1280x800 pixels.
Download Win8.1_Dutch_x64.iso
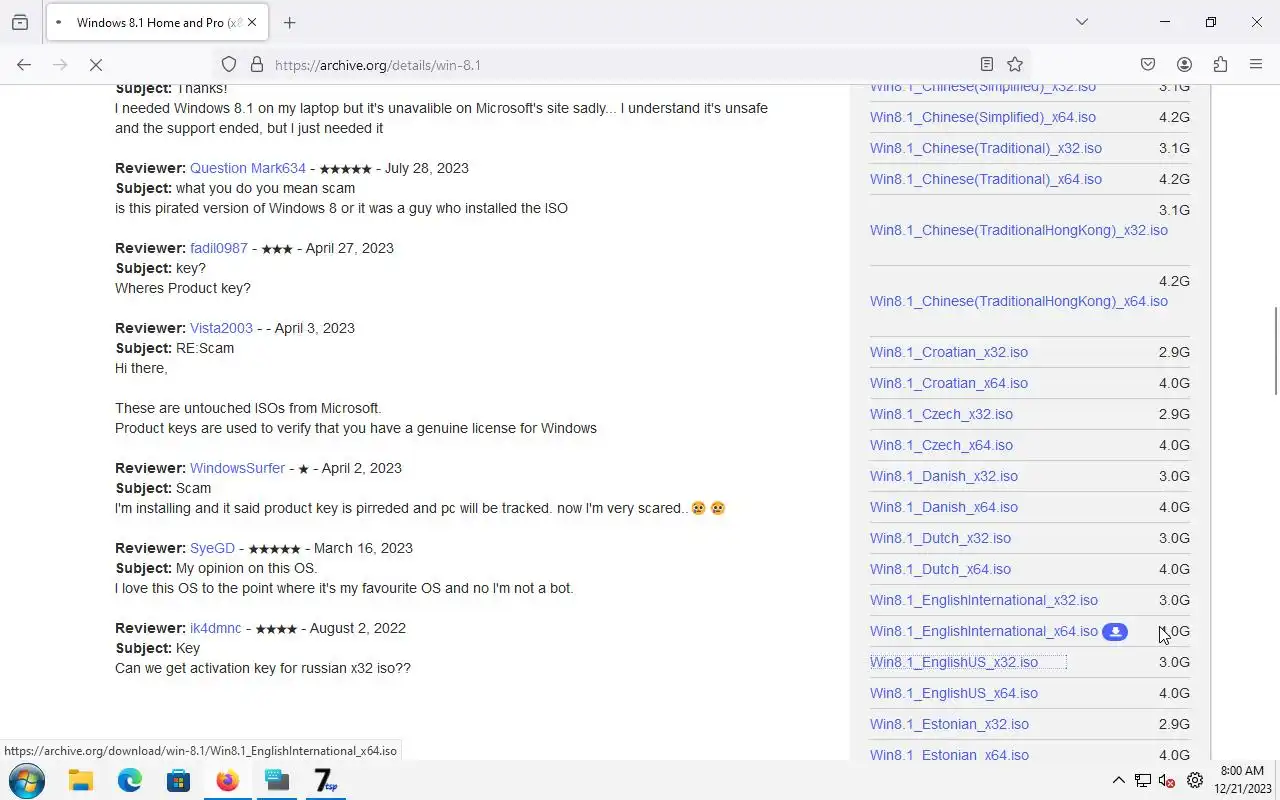pos(940,569)
